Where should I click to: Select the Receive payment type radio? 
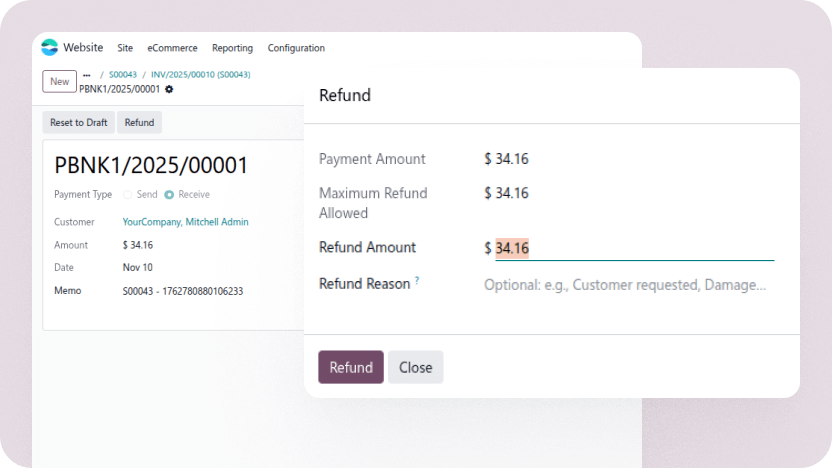pyautogui.click(x=169, y=195)
